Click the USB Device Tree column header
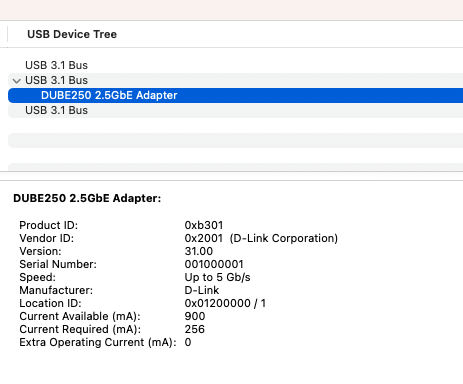The width and height of the screenshot is (463, 384). coord(72,34)
